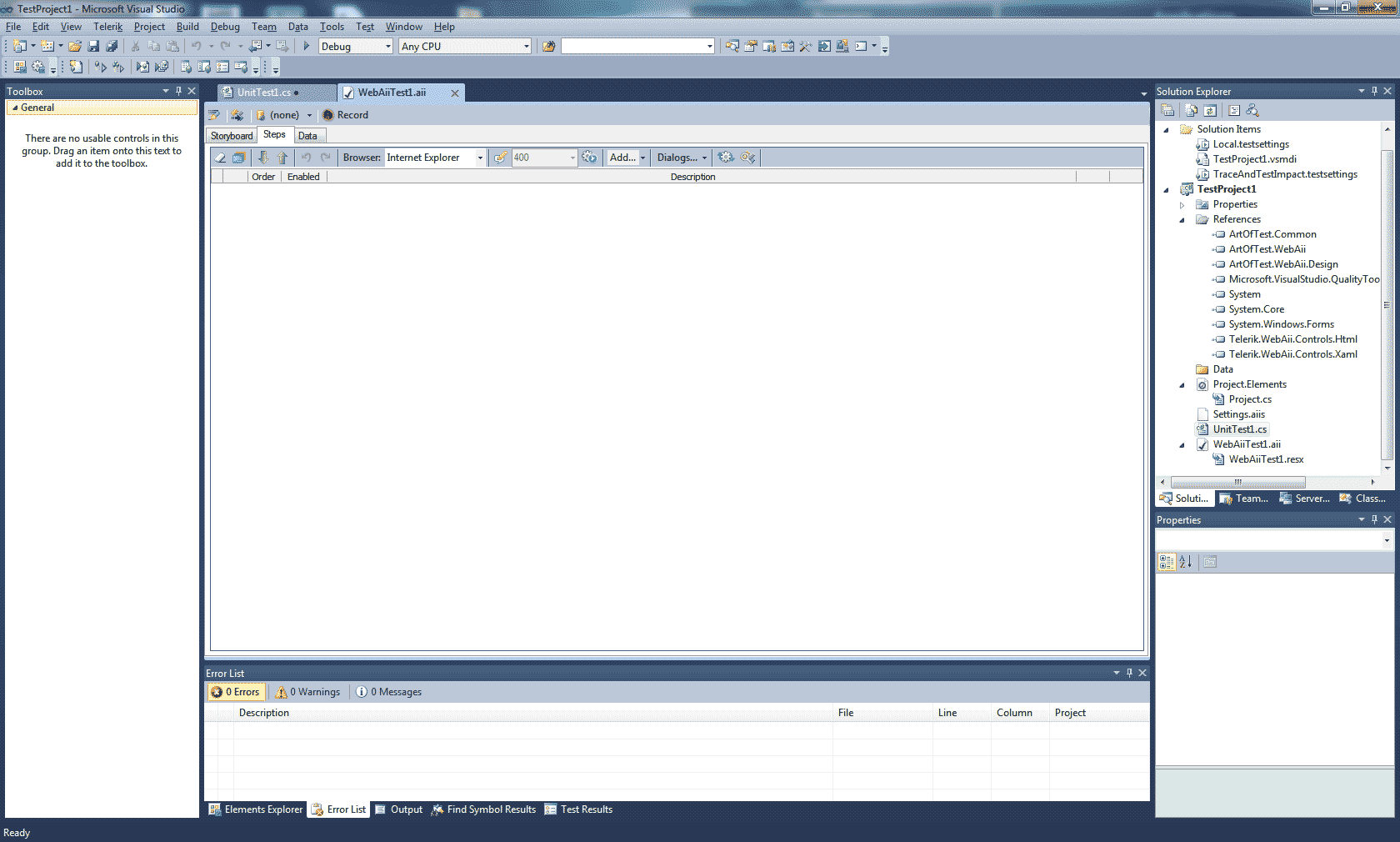Viewport: 1400px width, 842px height.
Task: Click the execute test gear-play icon
Action: [589, 158]
